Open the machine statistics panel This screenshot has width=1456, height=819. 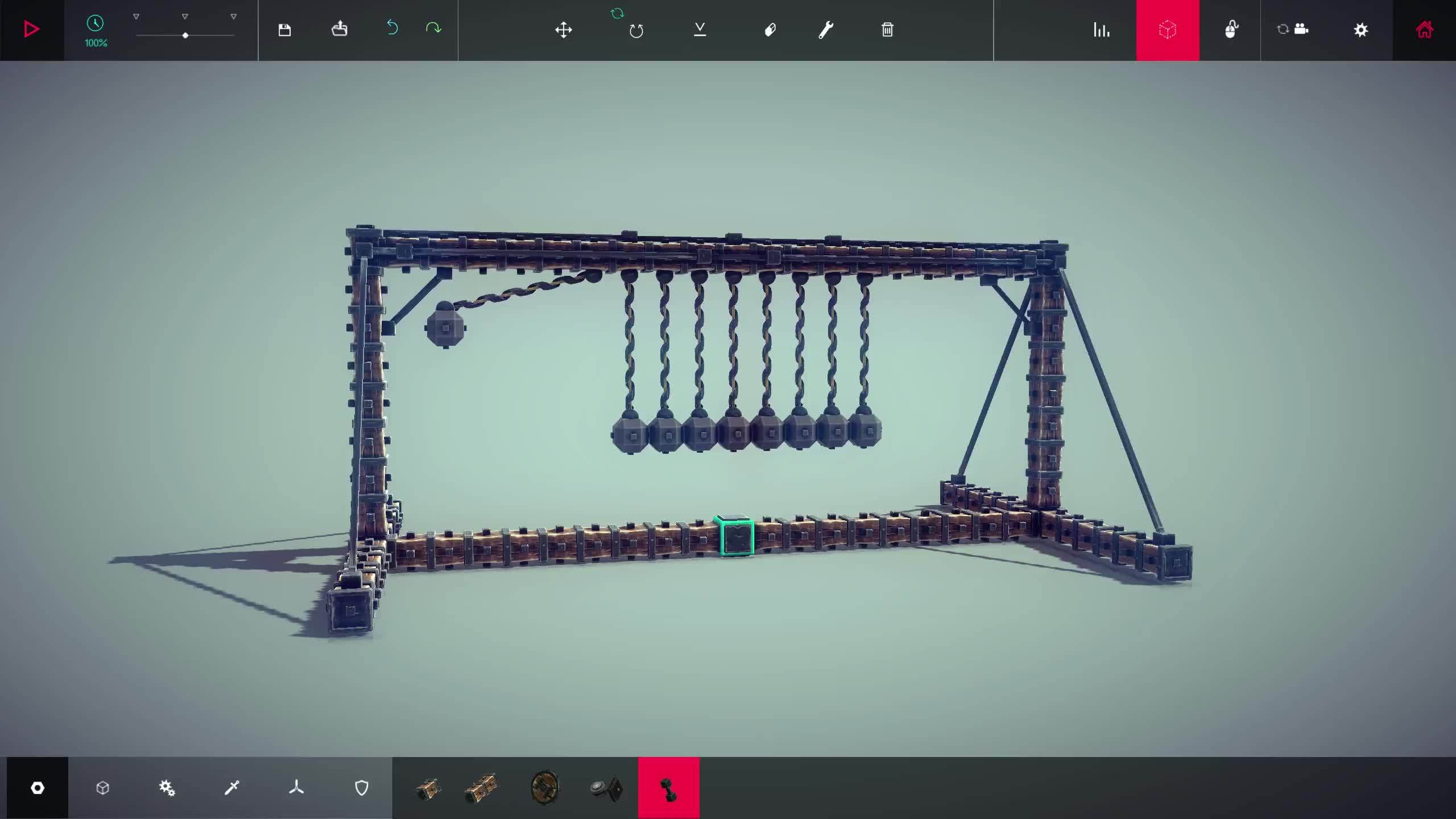(x=1101, y=30)
